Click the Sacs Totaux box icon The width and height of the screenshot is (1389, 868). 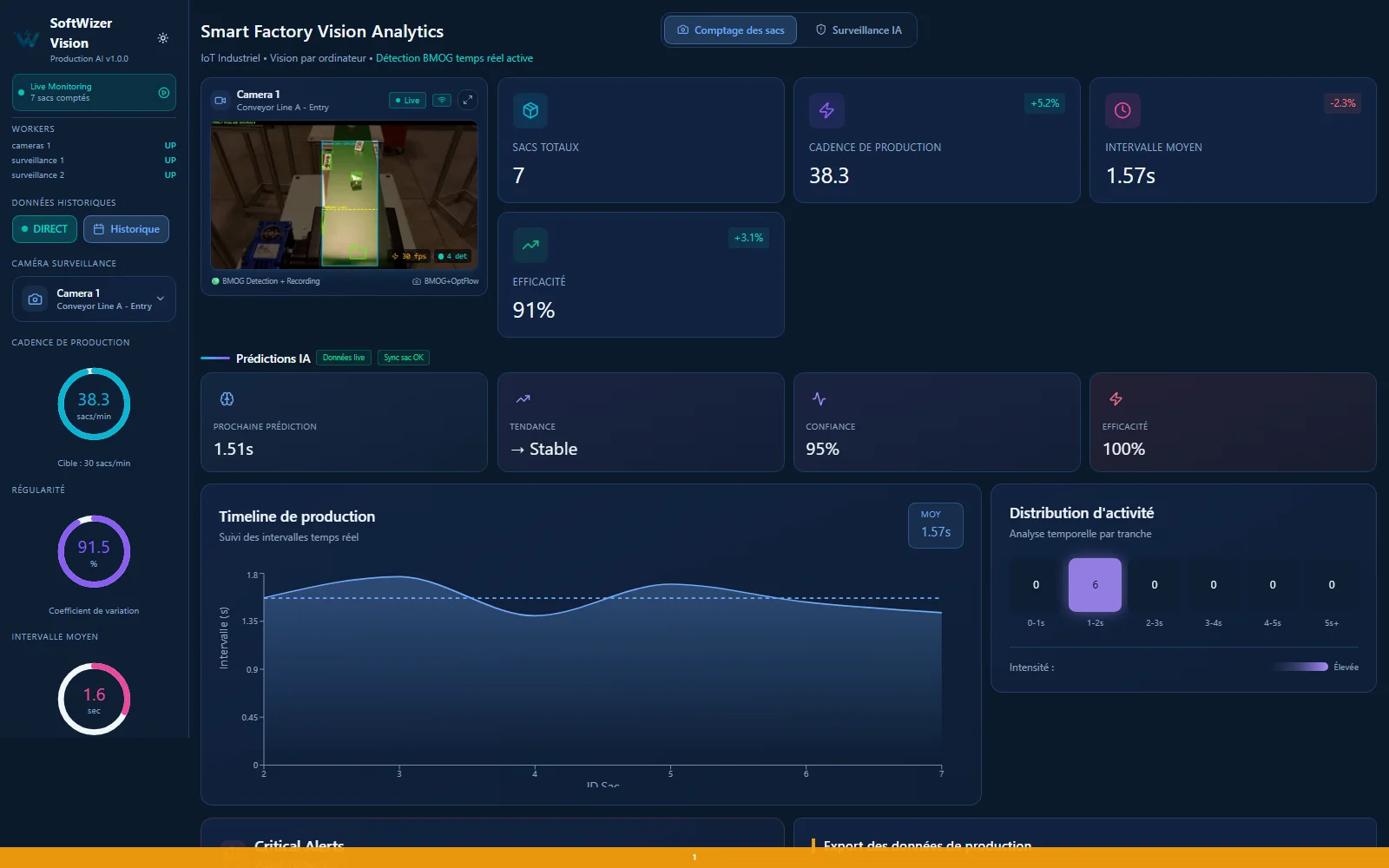coord(530,110)
